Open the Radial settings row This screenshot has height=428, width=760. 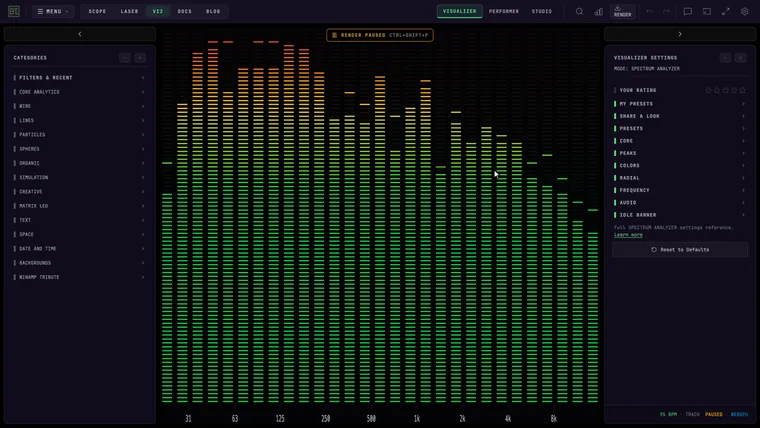click(x=680, y=178)
